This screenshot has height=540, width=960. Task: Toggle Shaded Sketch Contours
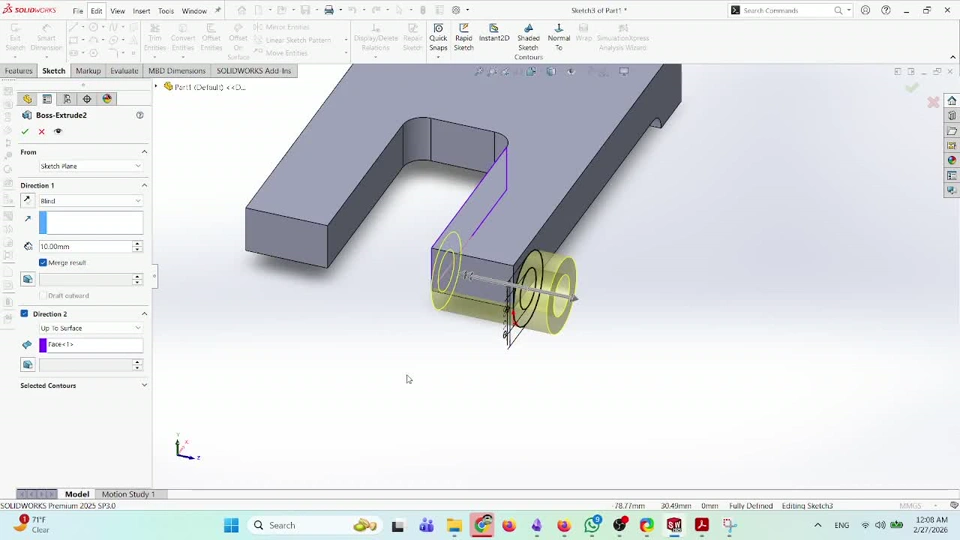coord(528,42)
